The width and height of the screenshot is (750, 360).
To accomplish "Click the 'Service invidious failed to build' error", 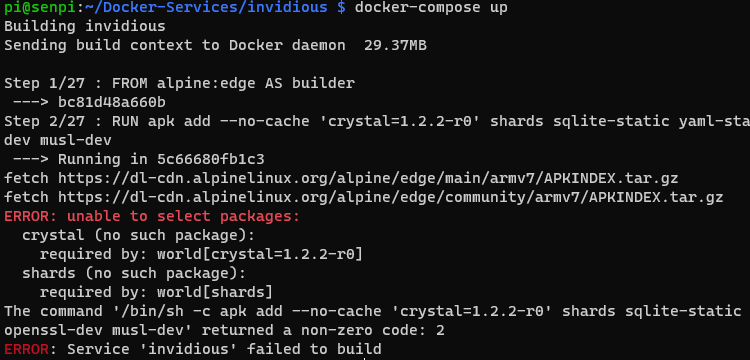I will coord(193,349).
